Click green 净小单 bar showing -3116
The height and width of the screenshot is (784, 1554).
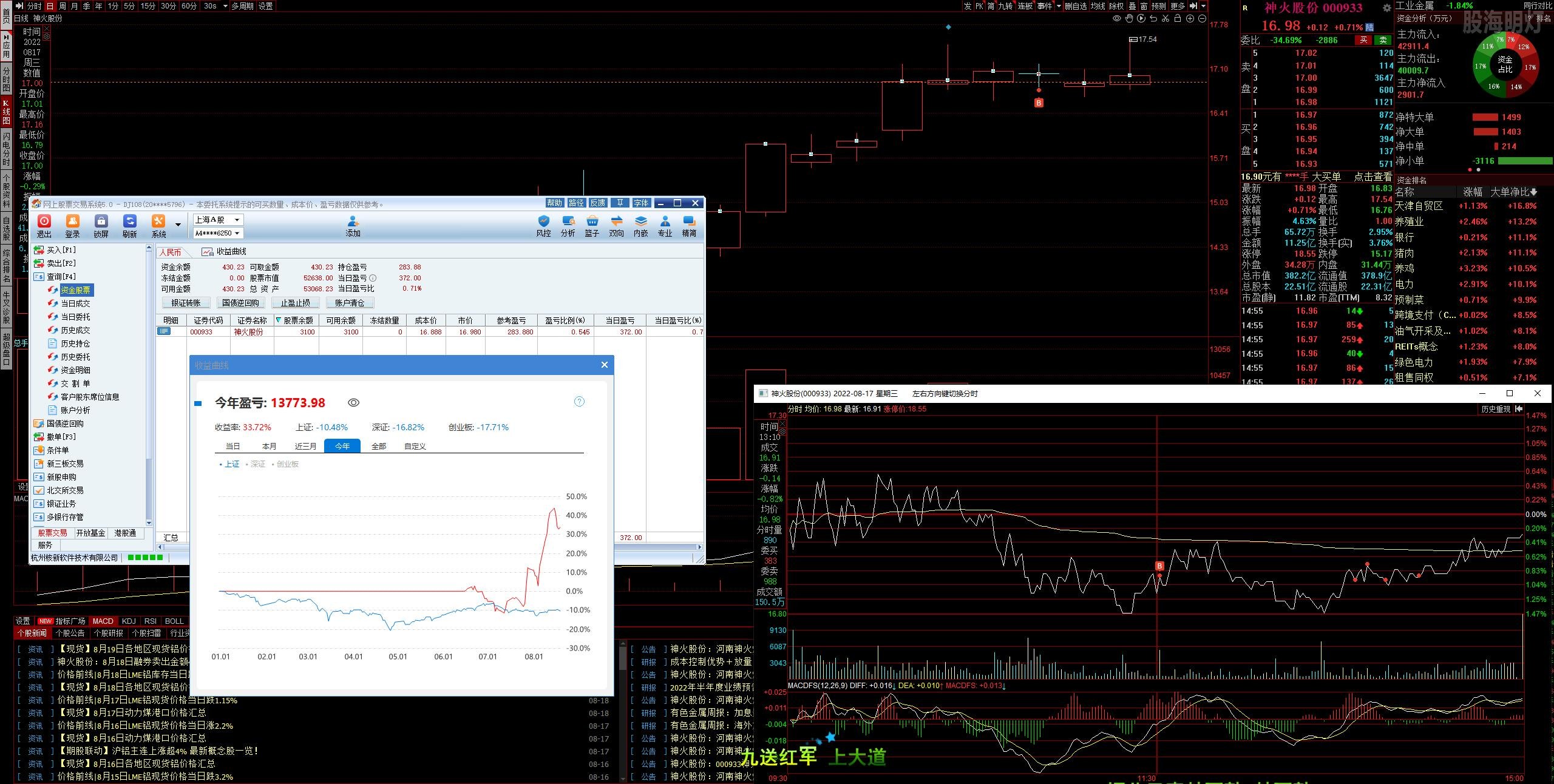[1525, 161]
